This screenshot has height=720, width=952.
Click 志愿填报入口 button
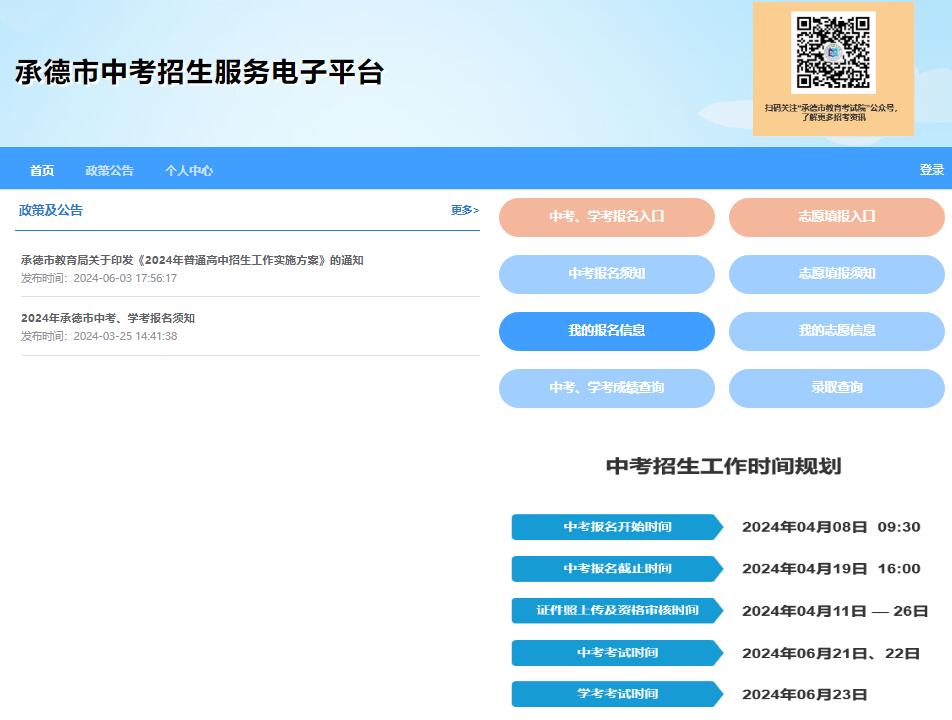(x=836, y=217)
